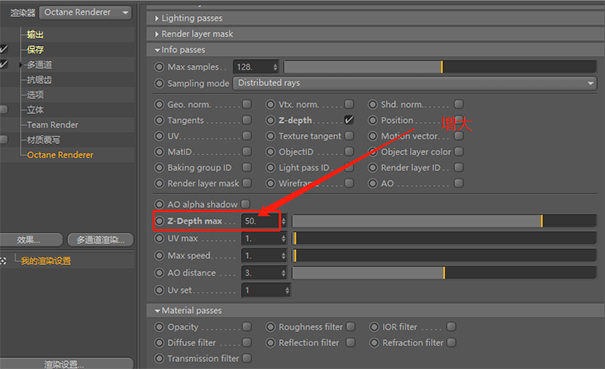Select the 抗锯齿 settings item

click(x=39, y=80)
